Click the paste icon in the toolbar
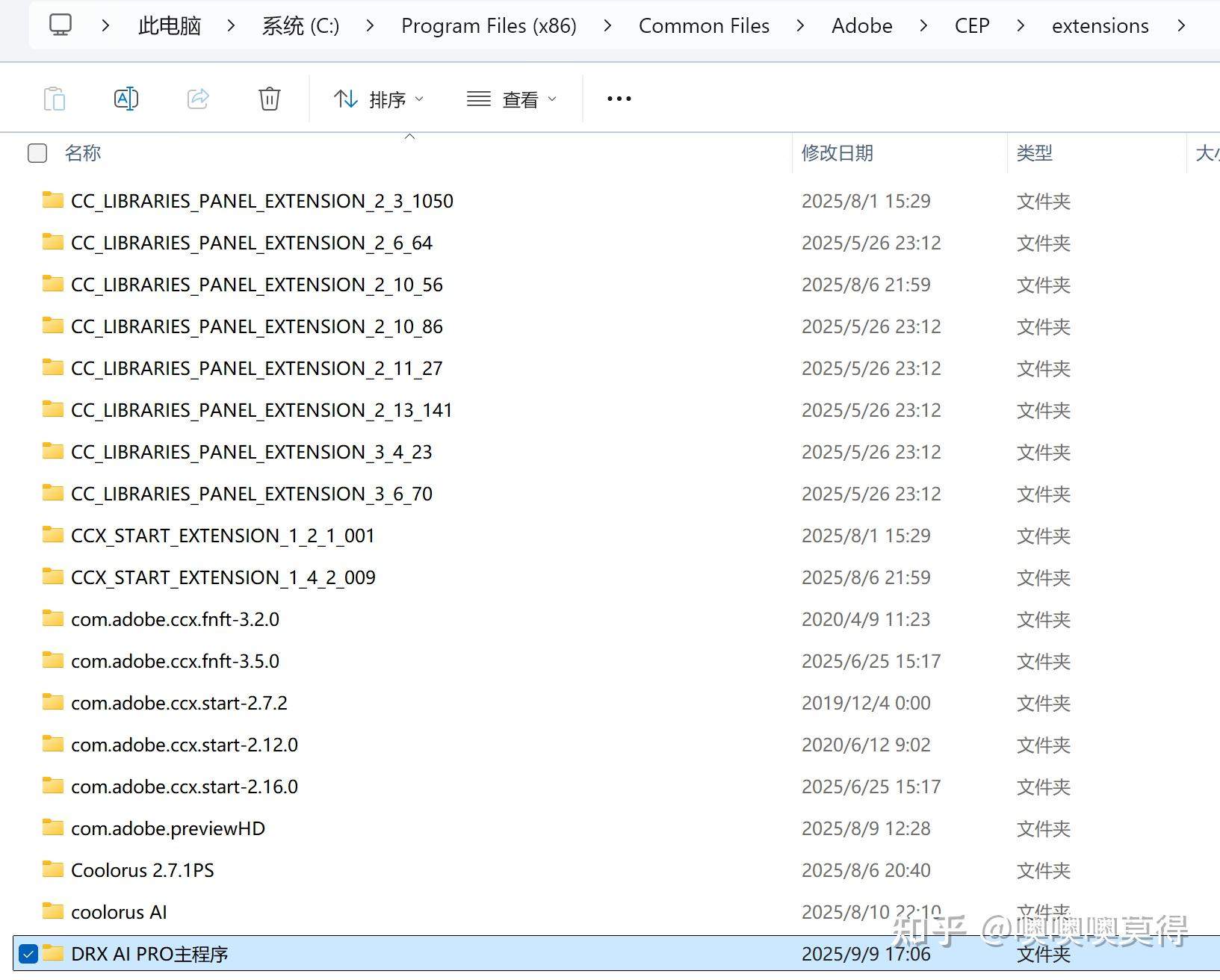Image resolution: width=1220 pixels, height=980 pixels. tap(54, 98)
